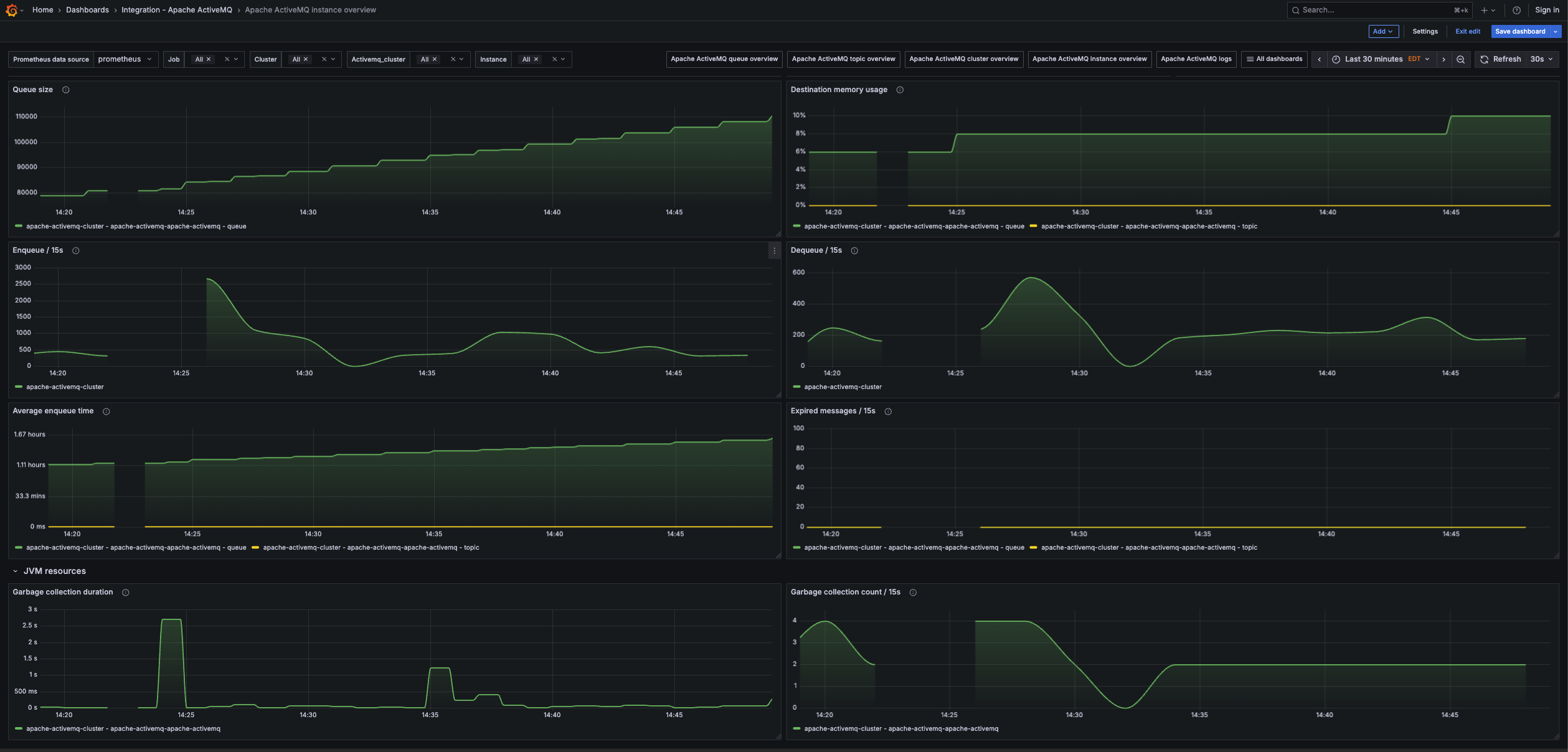The height and width of the screenshot is (752, 1568).
Task: Open the Apache ActiveMQ logs dashboard
Action: (x=1196, y=59)
